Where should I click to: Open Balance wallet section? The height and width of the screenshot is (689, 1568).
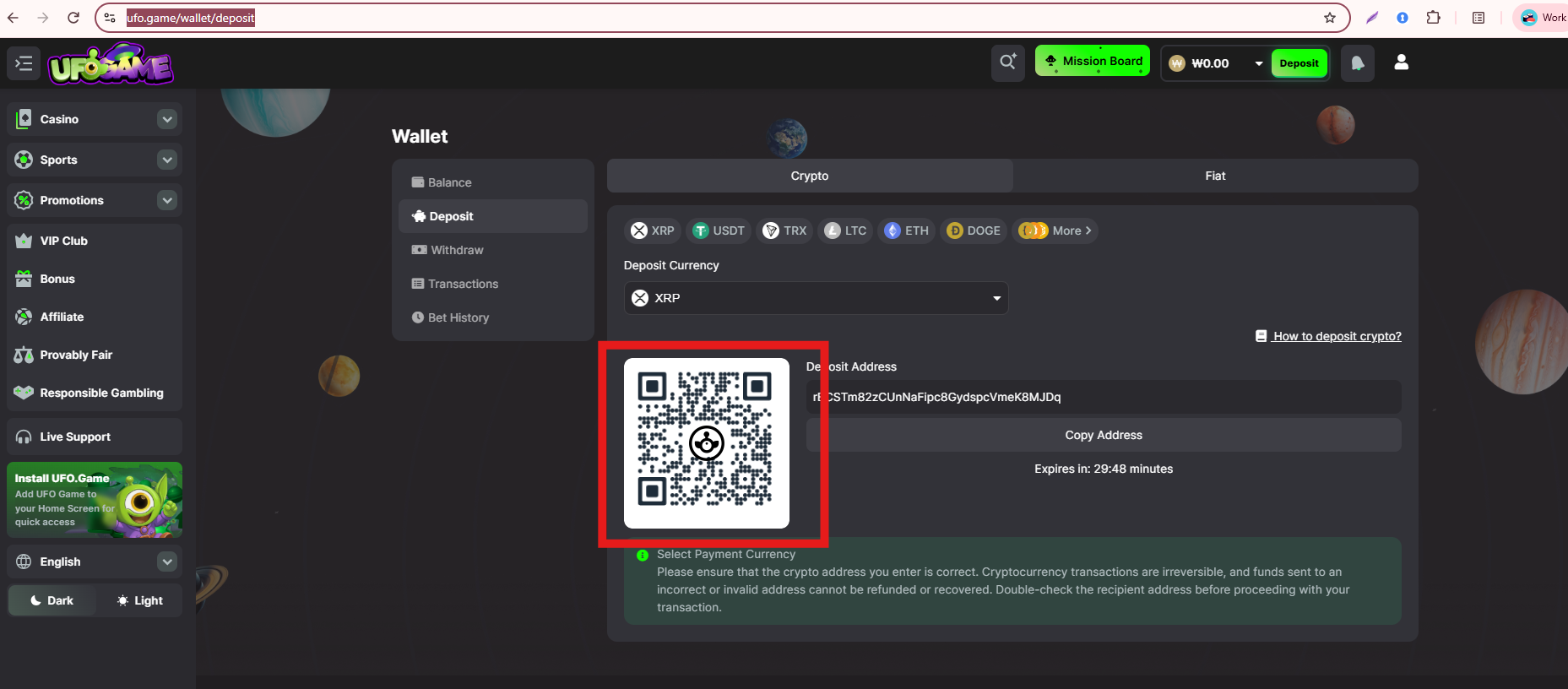[x=493, y=182]
